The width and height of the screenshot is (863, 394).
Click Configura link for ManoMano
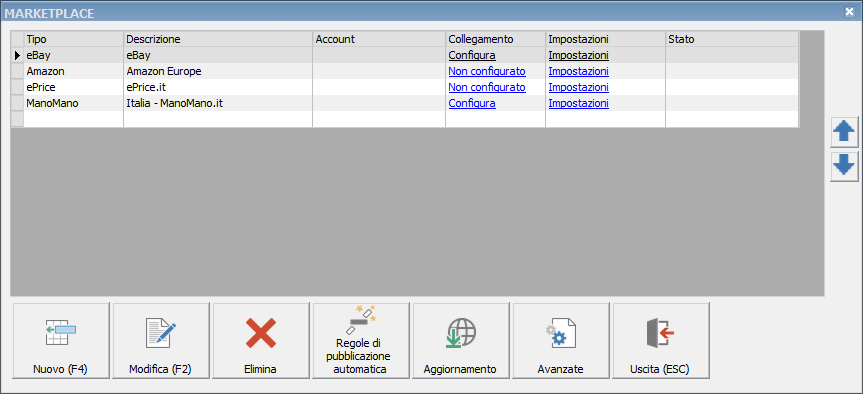pyautogui.click(x=472, y=103)
